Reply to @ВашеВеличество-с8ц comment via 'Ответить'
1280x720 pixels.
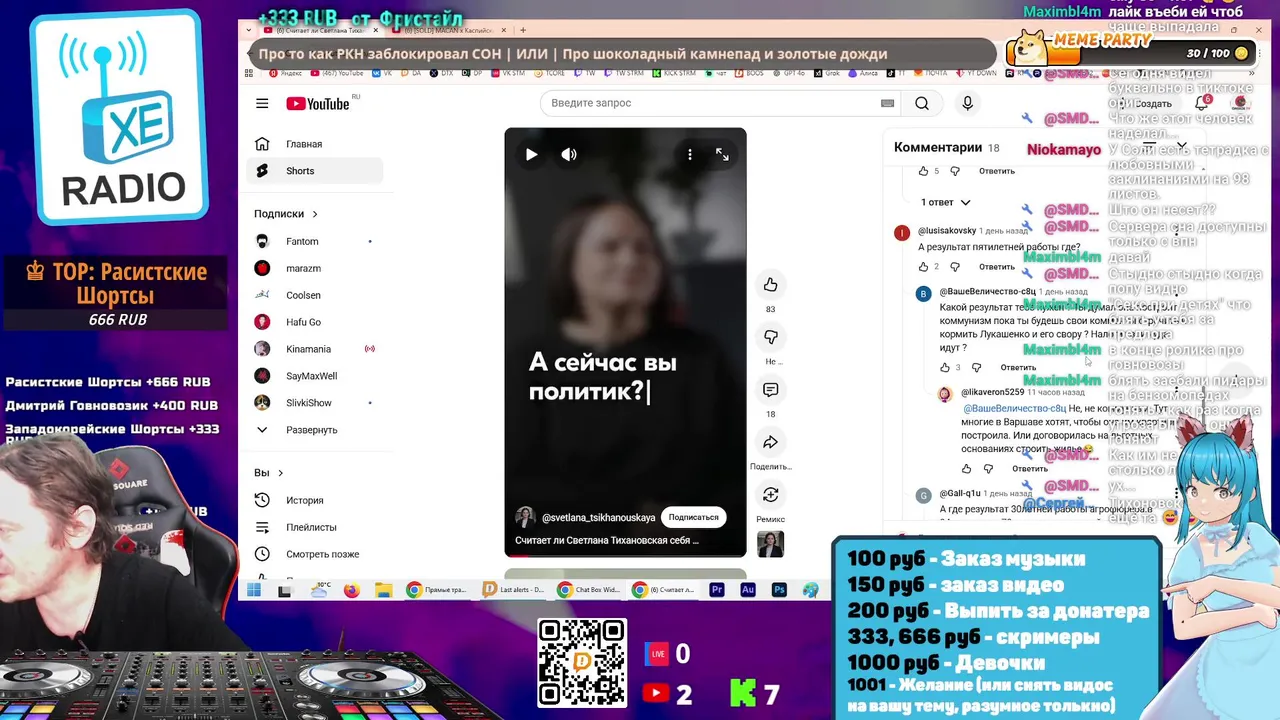pos(1018,368)
